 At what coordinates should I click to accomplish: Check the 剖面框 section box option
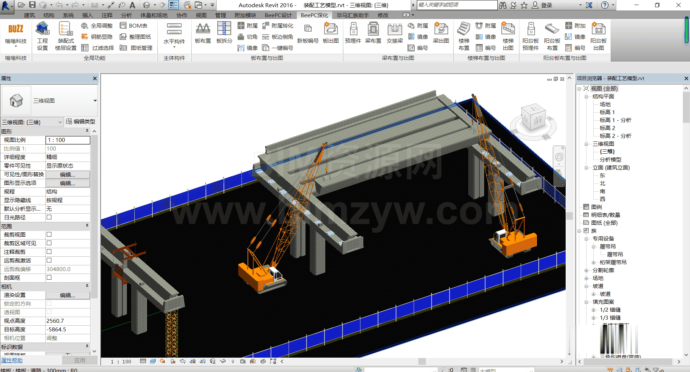[49, 277]
